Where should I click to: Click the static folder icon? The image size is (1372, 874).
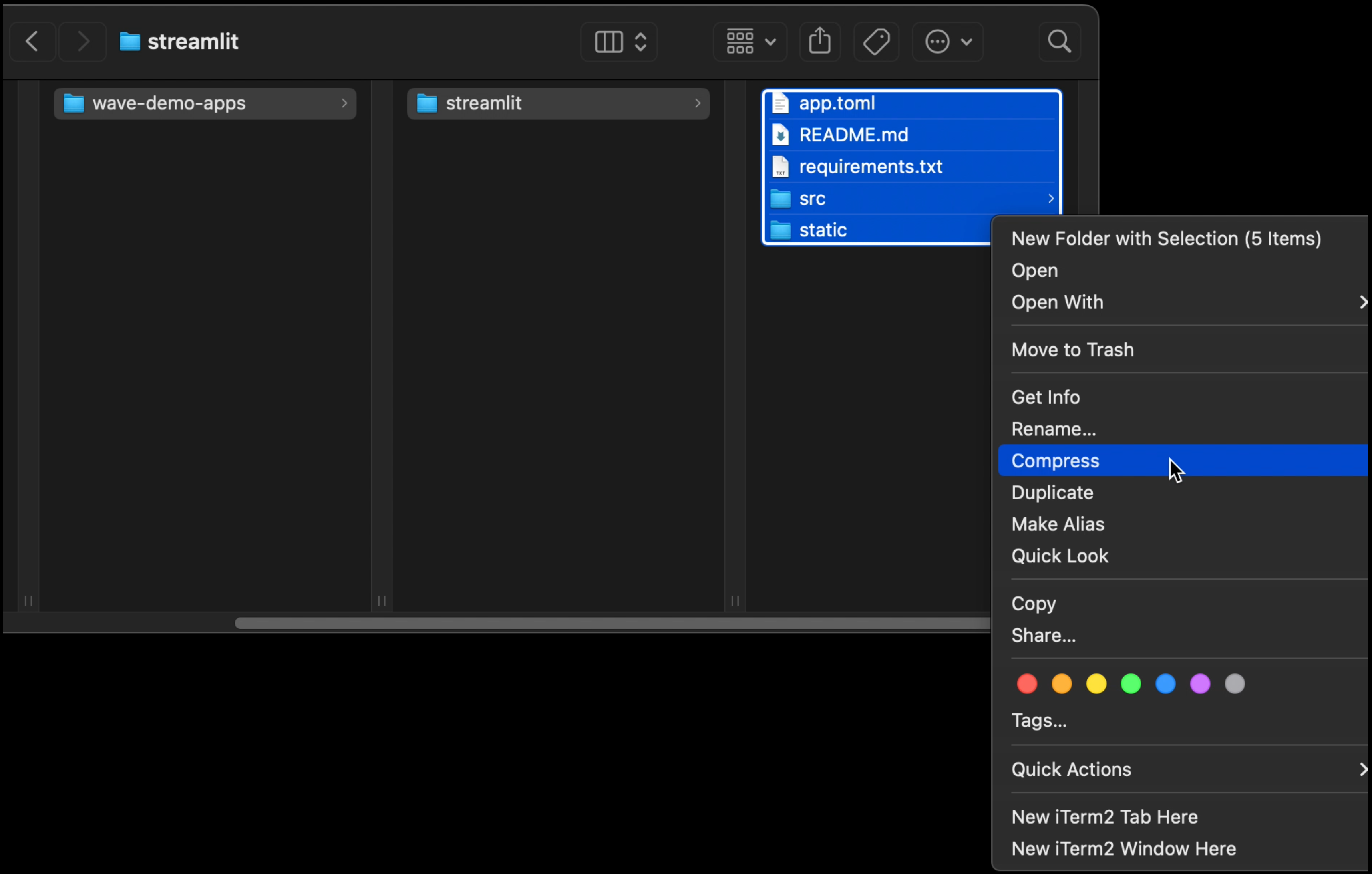point(780,230)
